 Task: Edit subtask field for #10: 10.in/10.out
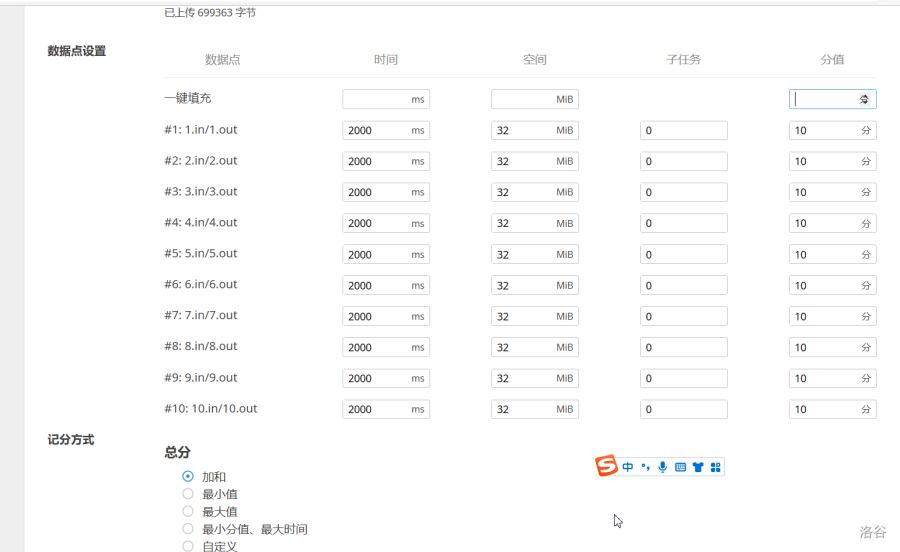(x=684, y=409)
